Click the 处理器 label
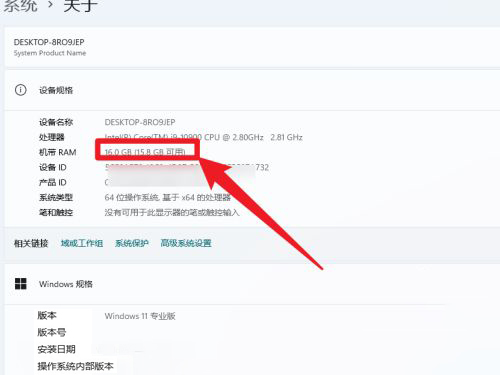Image resolution: width=500 pixels, height=375 pixels. [52, 137]
